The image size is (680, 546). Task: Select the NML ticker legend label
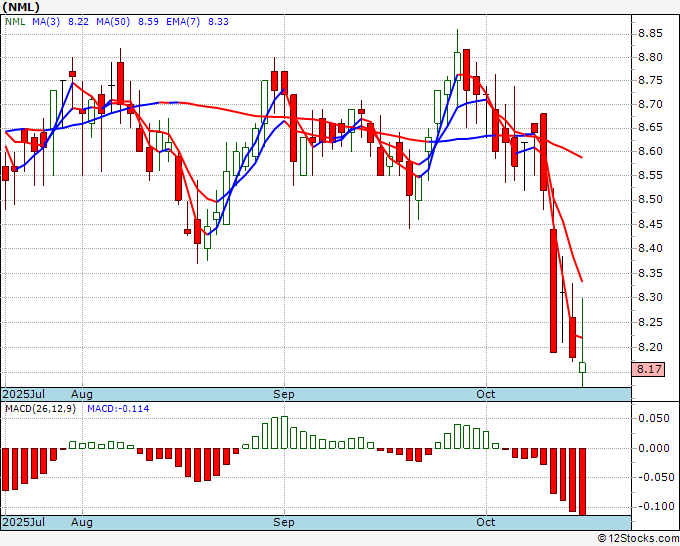click(15, 22)
